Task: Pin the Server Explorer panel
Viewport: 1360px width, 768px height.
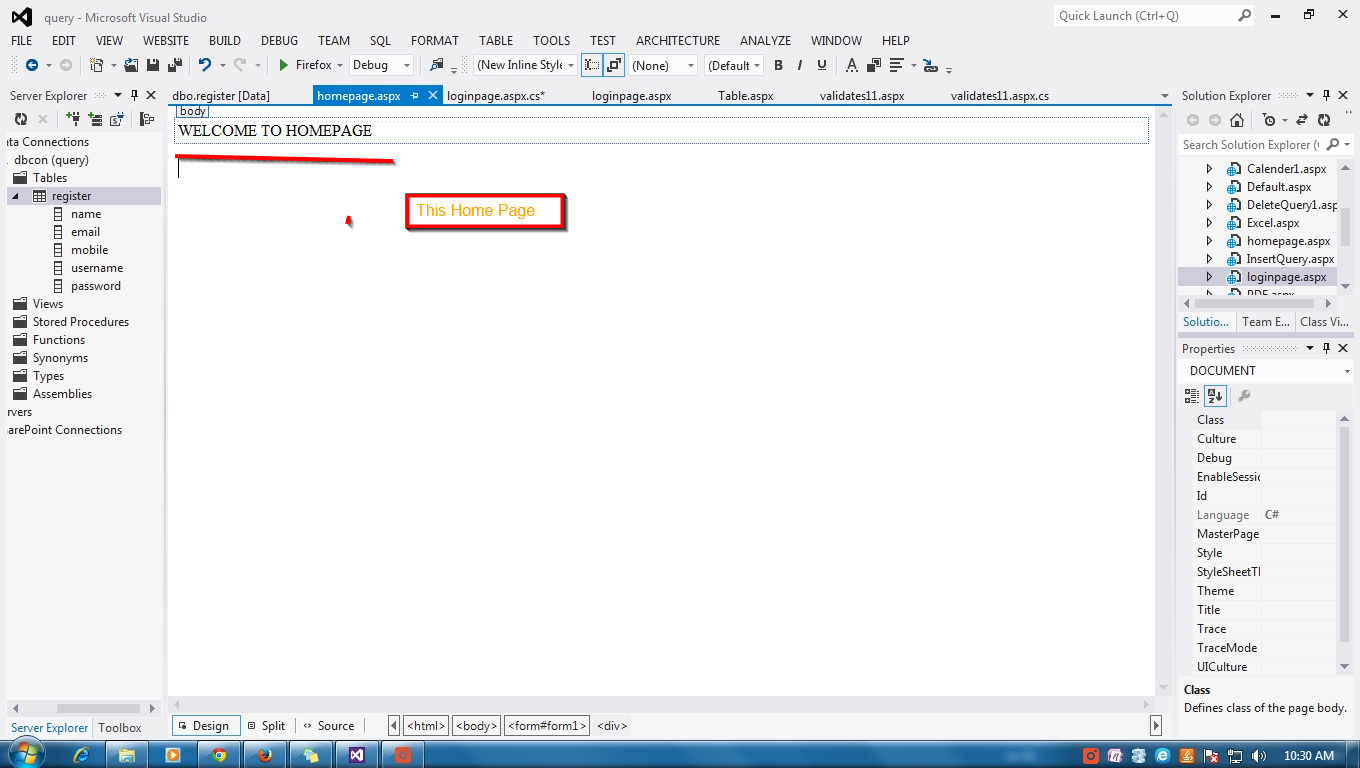Action: (134, 95)
